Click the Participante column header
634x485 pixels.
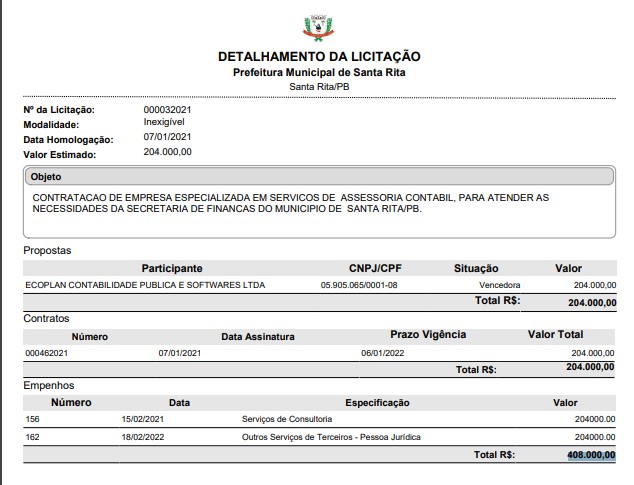[x=172, y=268]
